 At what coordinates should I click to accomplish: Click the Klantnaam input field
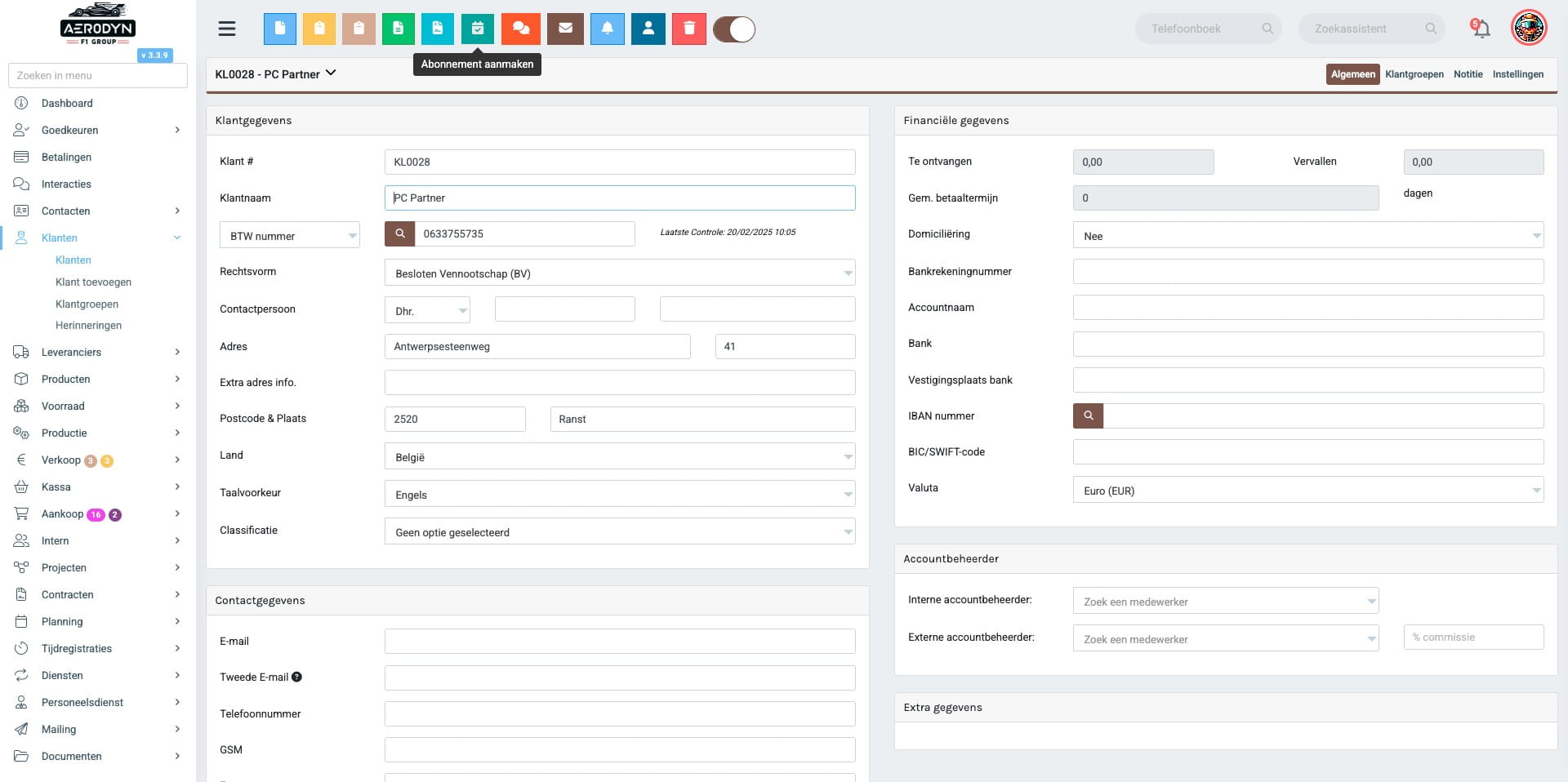click(620, 198)
